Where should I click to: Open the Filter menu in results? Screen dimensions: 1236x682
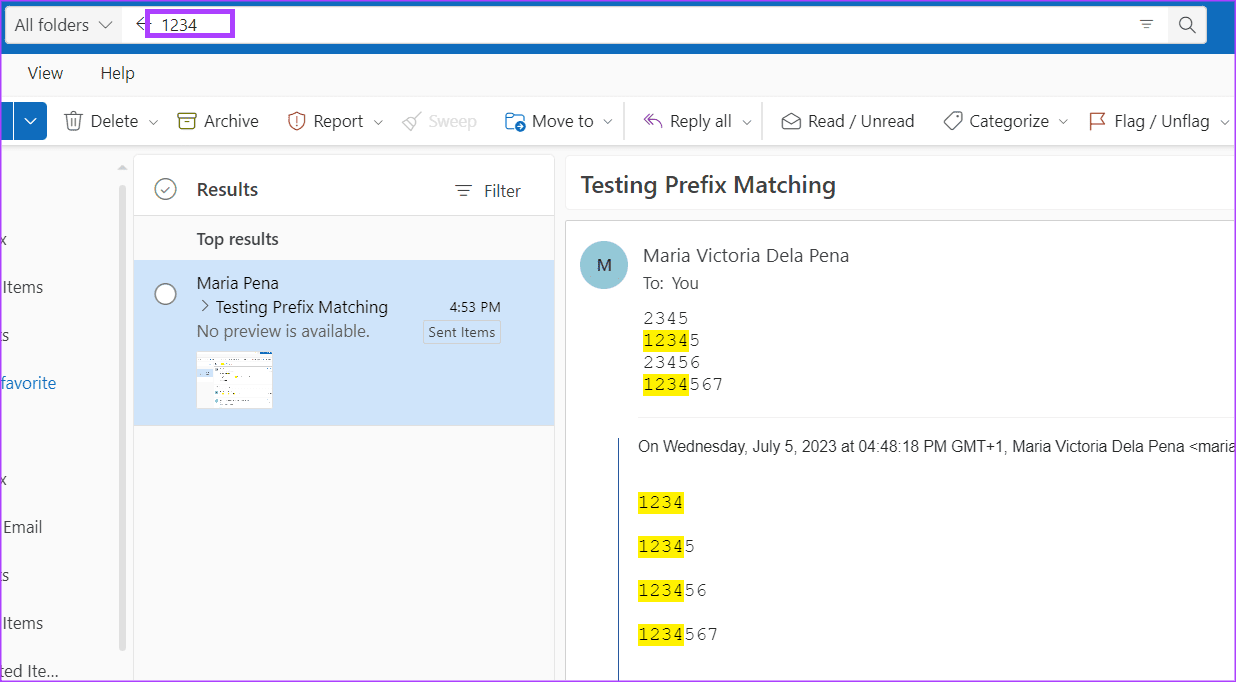(488, 190)
